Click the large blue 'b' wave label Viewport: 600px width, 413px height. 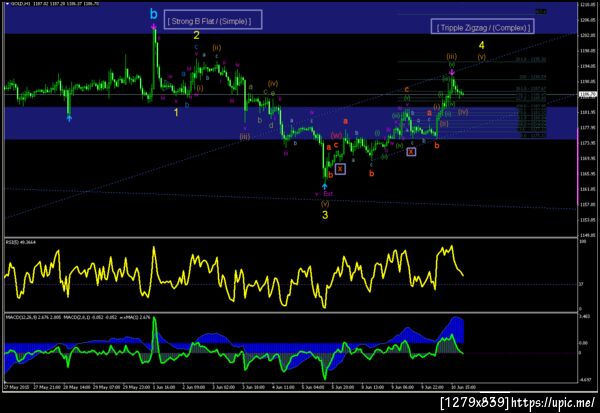click(153, 15)
